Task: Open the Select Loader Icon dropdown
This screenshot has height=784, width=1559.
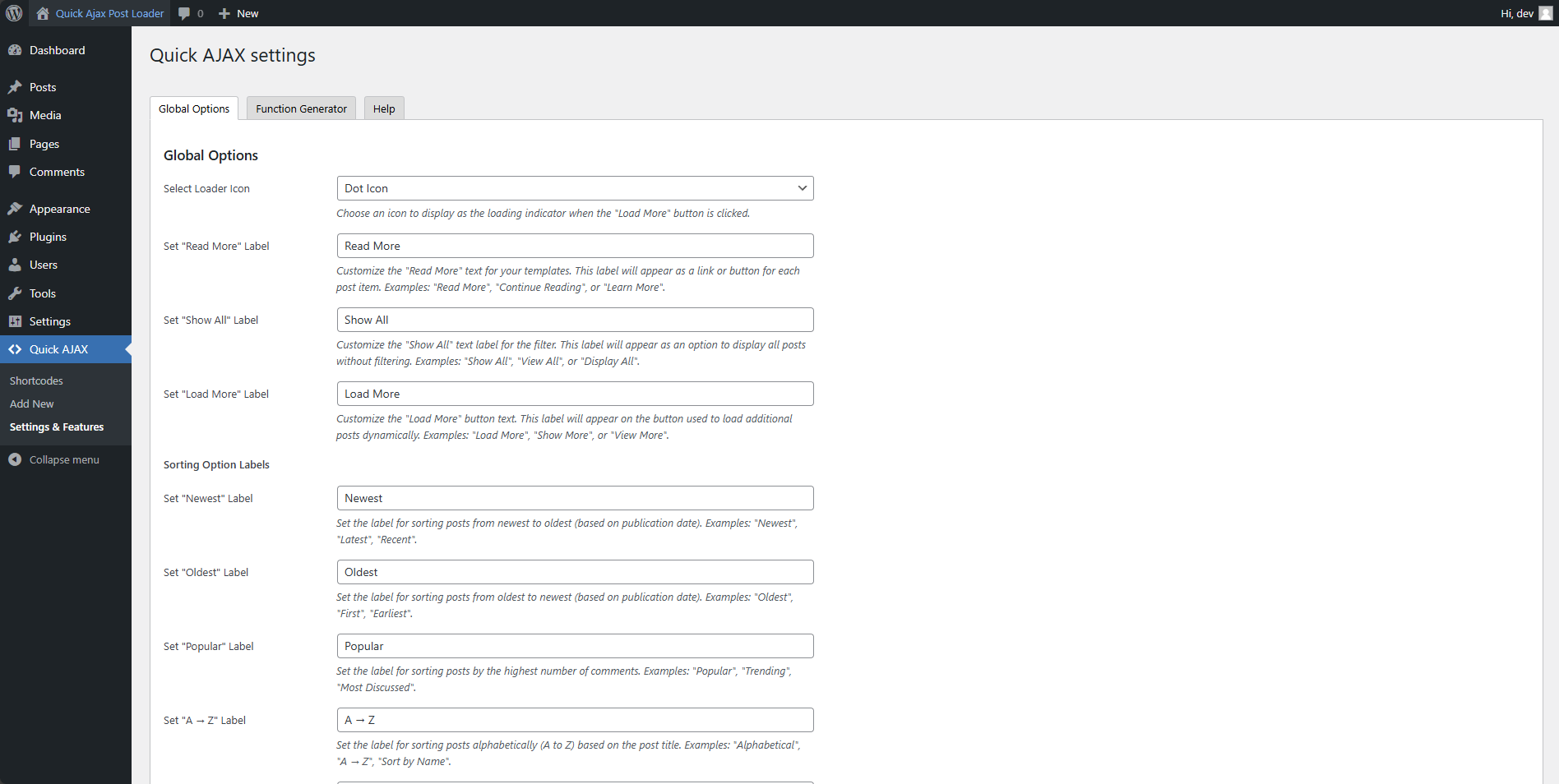Action: coord(575,188)
